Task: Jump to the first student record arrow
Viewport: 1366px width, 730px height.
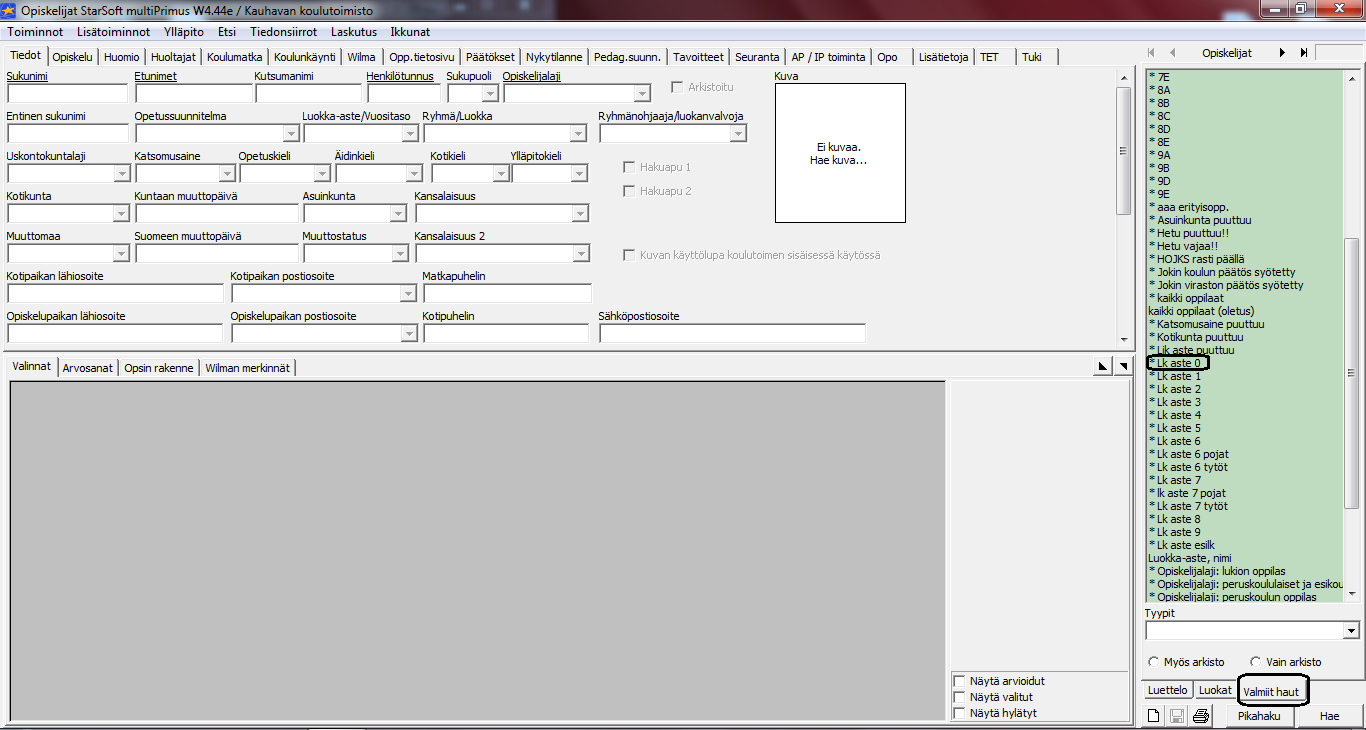Action: (x=1151, y=52)
